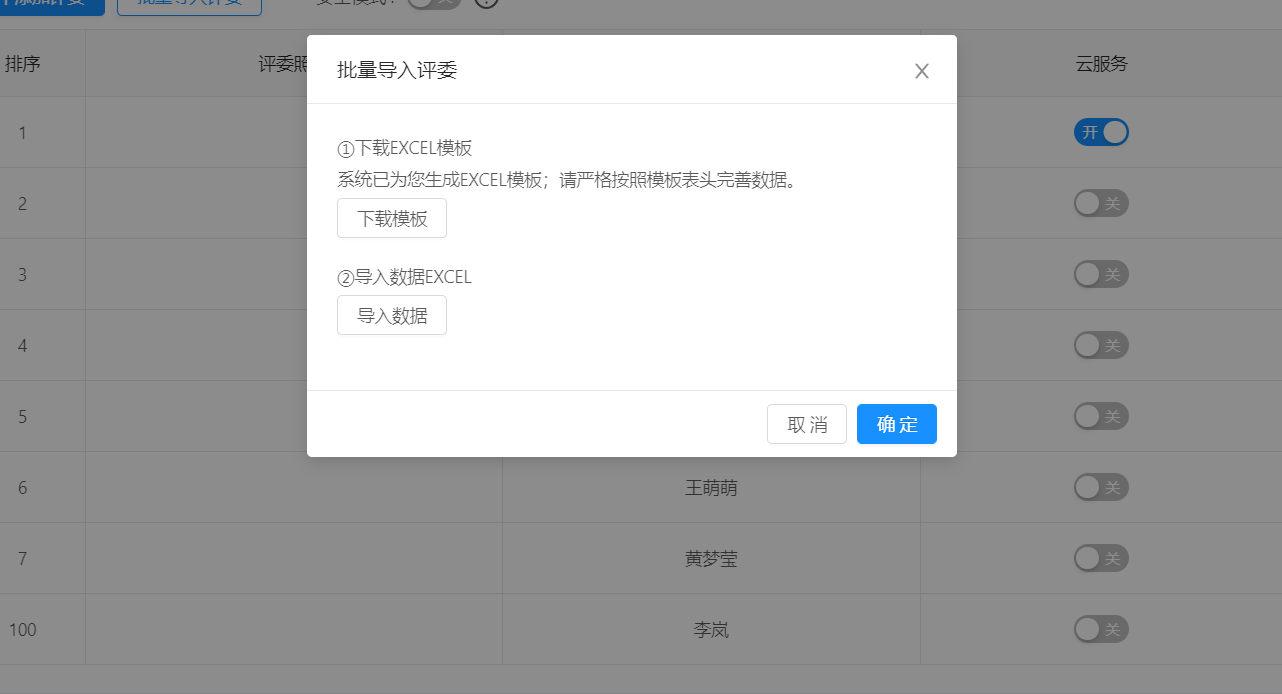Enable 云服务 switch for row 4
The image size is (1282, 694).
point(1101,345)
